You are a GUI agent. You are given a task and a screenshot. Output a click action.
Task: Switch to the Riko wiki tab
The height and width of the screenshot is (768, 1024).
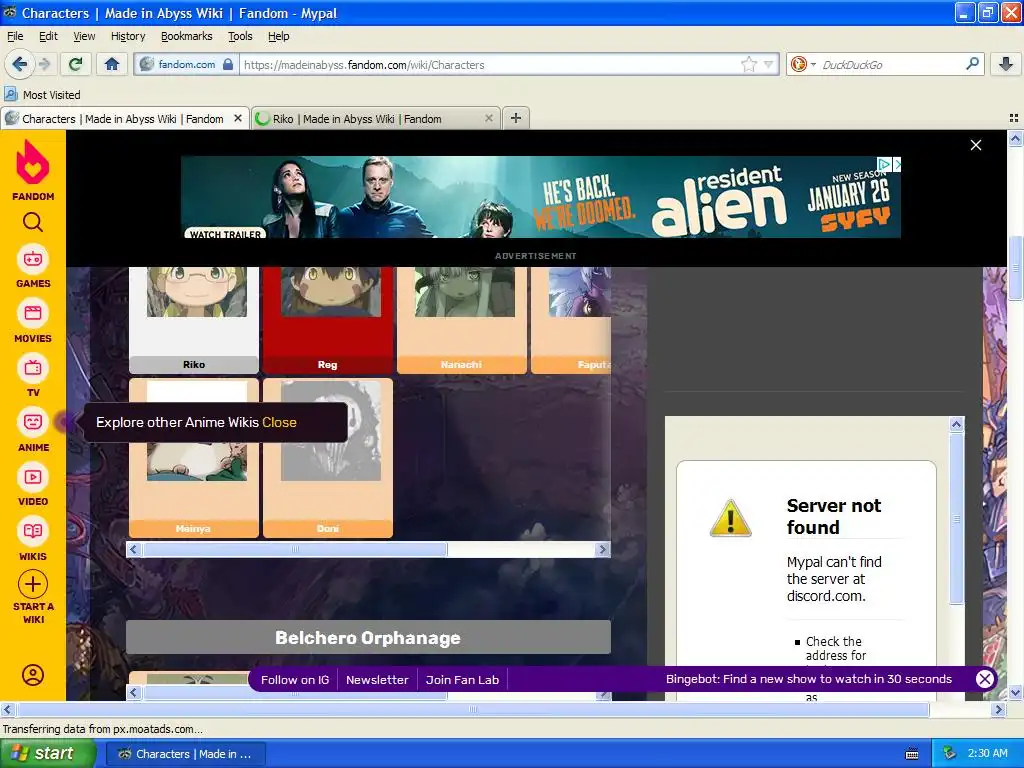pyautogui.click(x=375, y=118)
